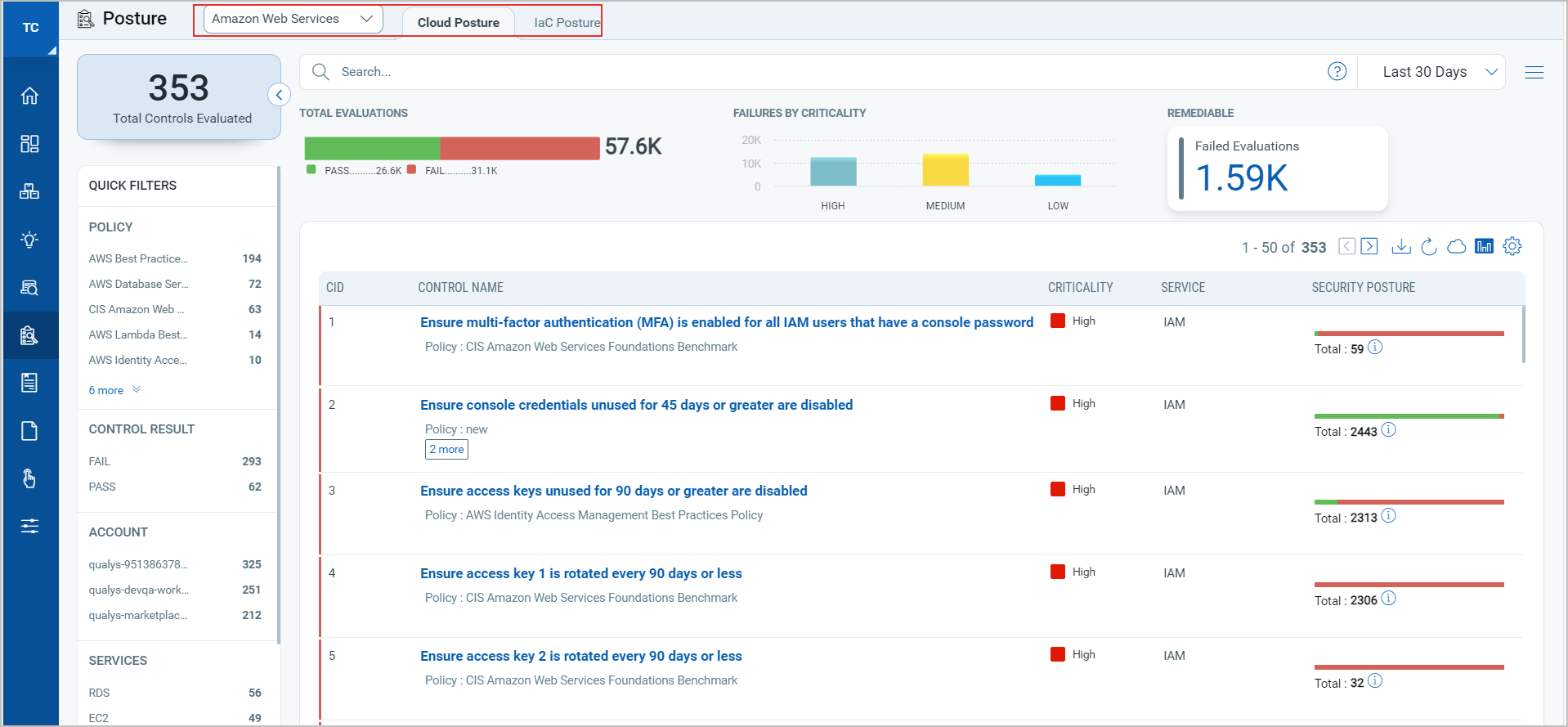Open the Home icon in sidebar
1568x727 pixels.
[x=29, y=96]
